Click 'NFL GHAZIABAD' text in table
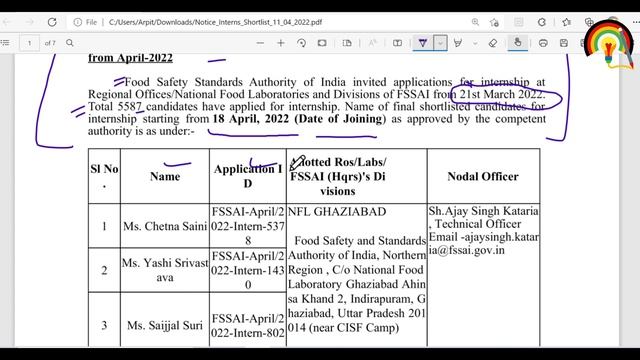Viewport: 640px width, 360px height. pos(337,211)
